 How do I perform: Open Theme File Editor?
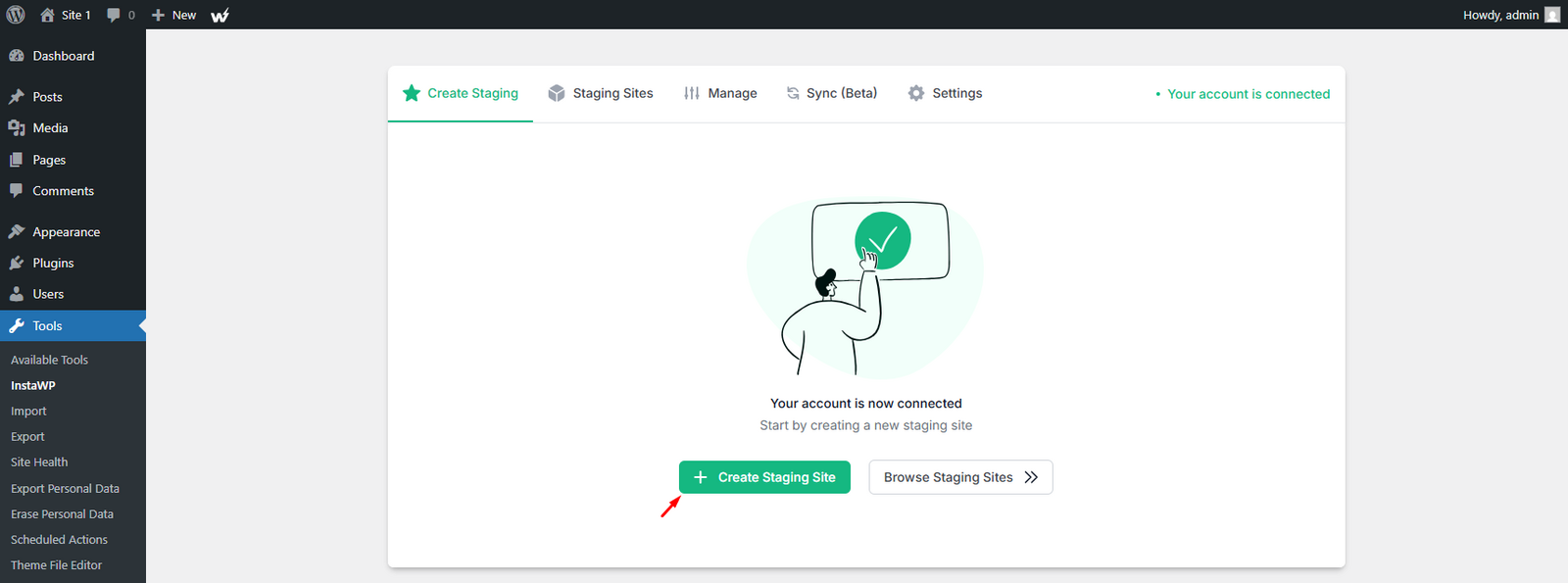click(56, 565)
